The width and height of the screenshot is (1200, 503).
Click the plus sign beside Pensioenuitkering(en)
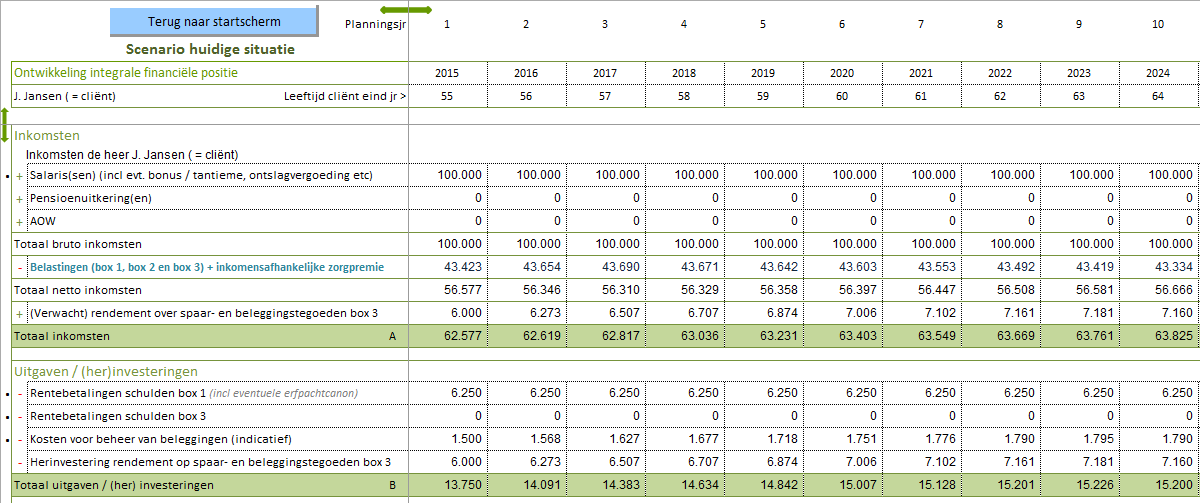point(19,198)
